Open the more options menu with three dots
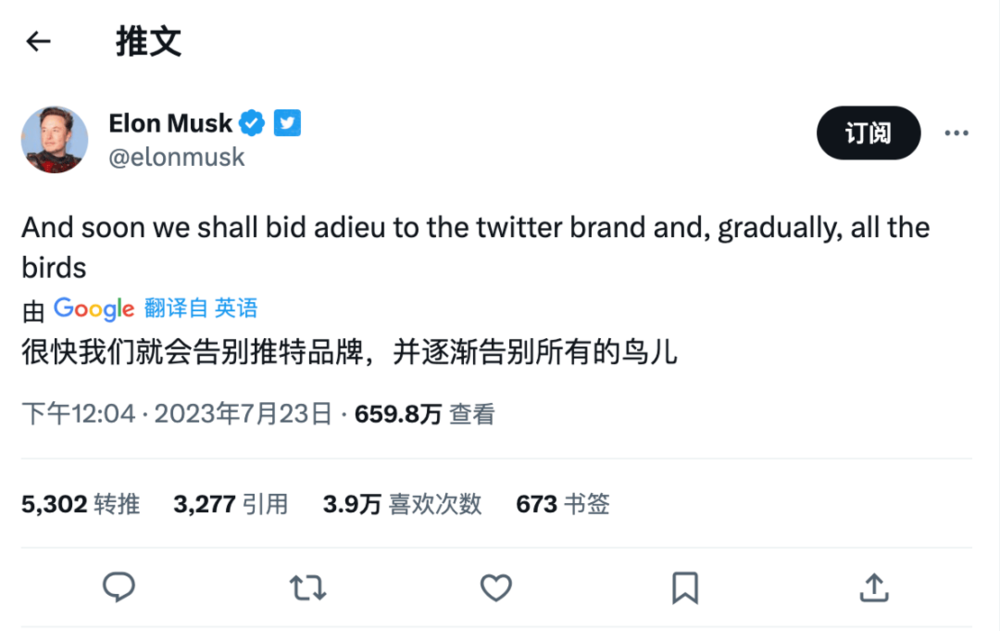The width and height of the screenshot is (1000, 631). [956, 132]
